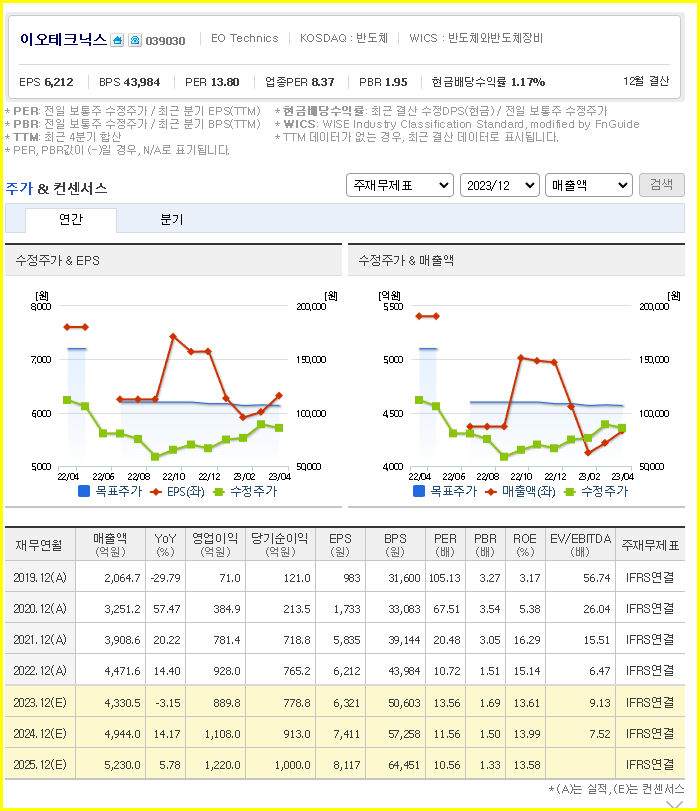The image size is (700, 811).
Task: Click the BPS 43,984 summary value
Action: point(142,82)
